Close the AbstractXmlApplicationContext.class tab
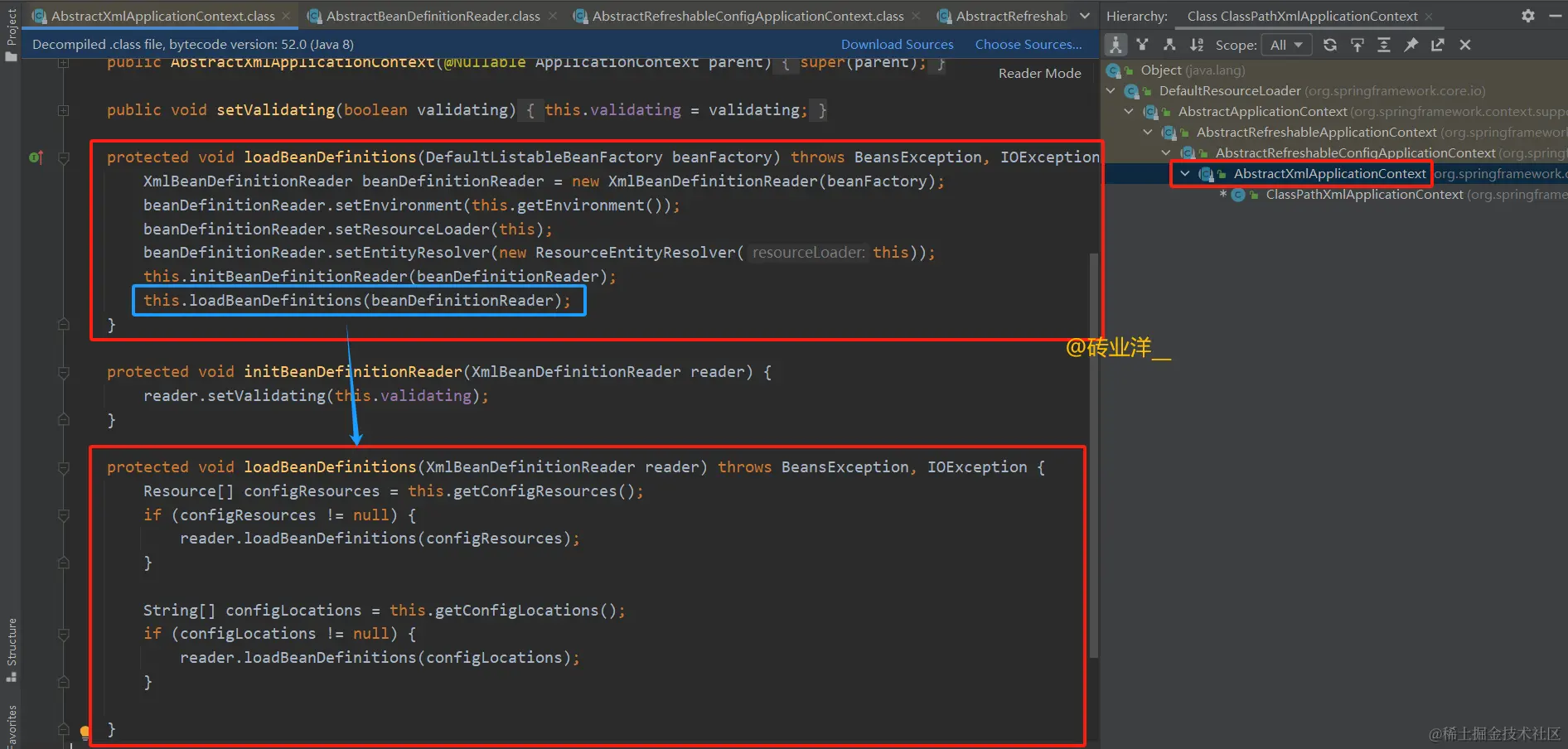The height and width of the screenshot is (749, 1568). coord(286,16)
